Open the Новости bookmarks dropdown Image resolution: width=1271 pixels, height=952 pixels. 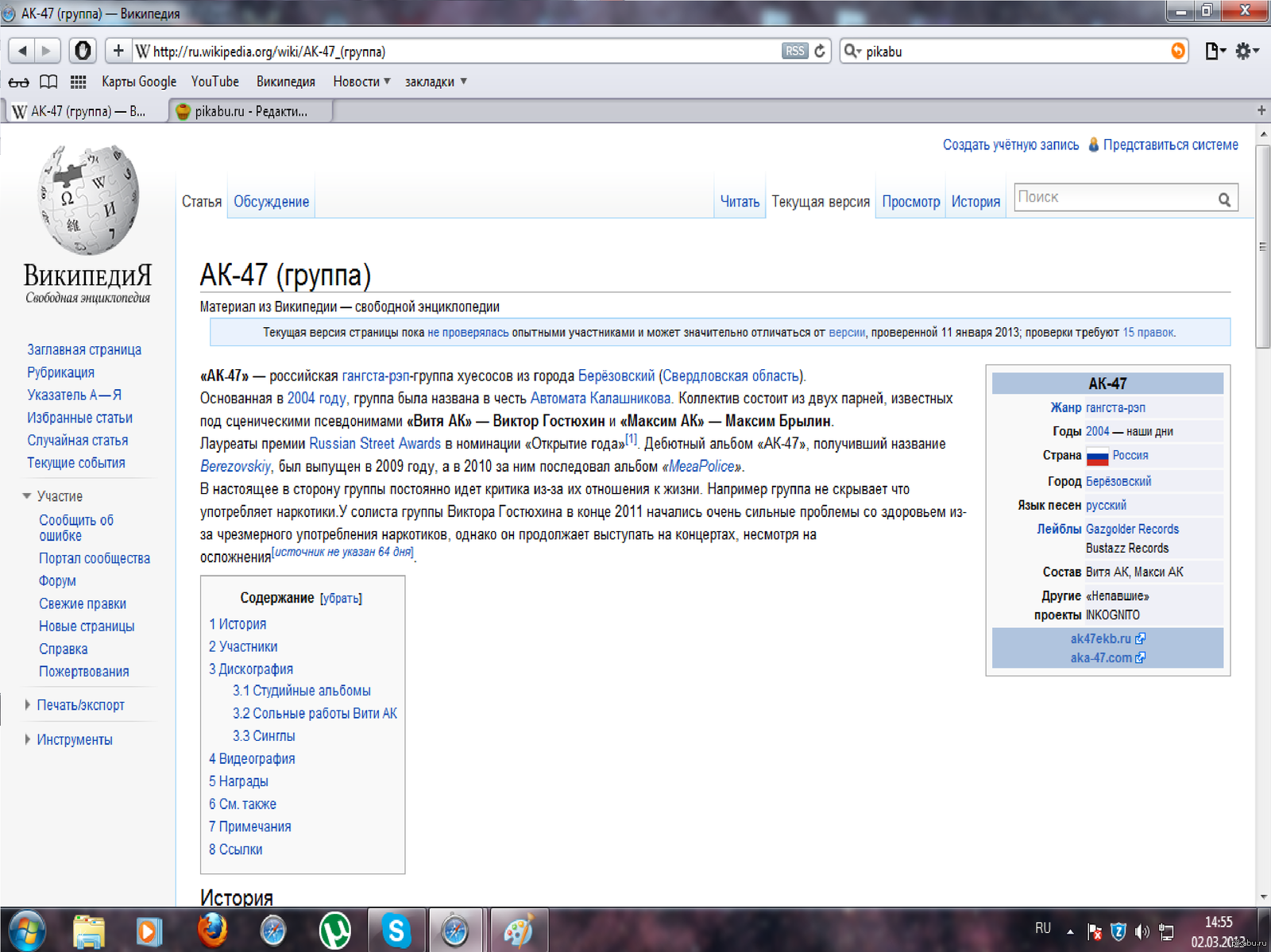click(361, 82)
